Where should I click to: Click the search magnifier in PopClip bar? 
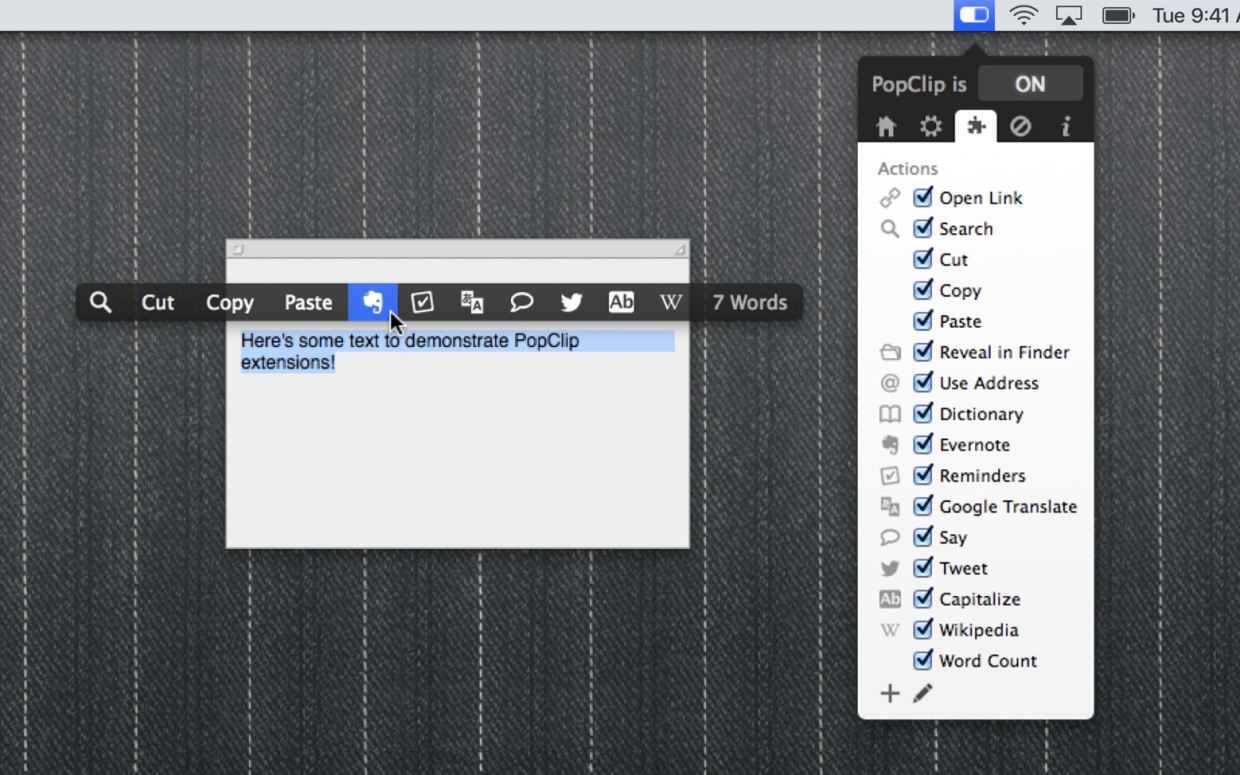(100, 302)
